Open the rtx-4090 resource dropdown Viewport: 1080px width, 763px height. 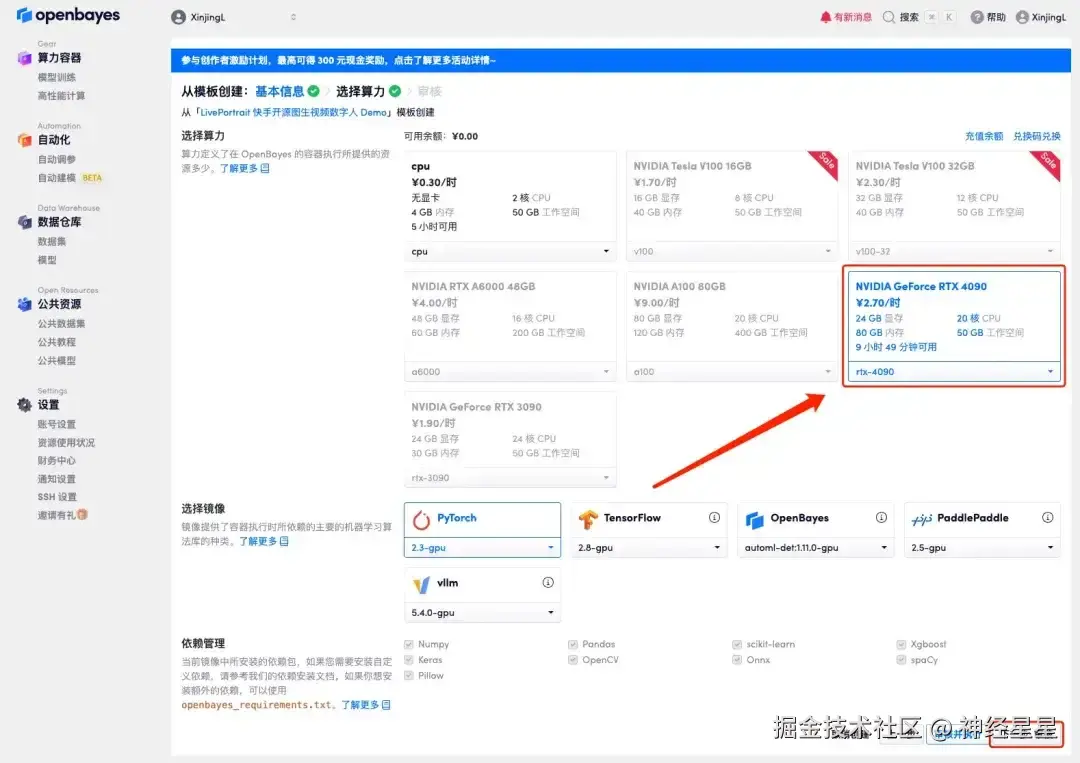click(954, 372)
